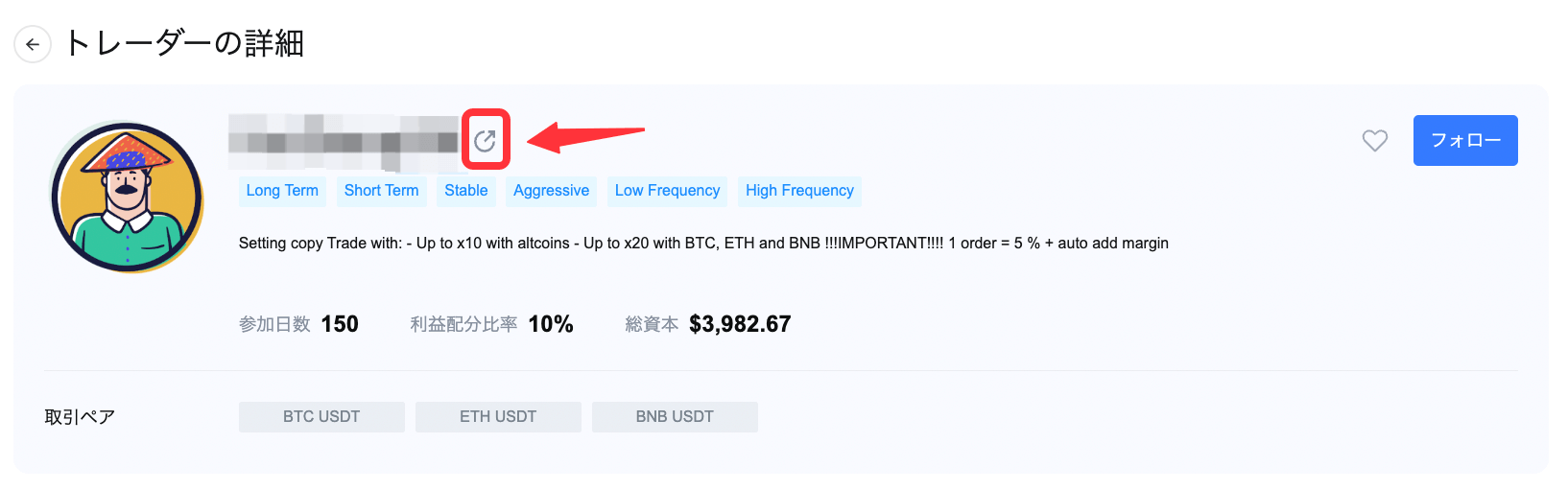
Task: Select the Short Term tag
Action: click(381, 191)
